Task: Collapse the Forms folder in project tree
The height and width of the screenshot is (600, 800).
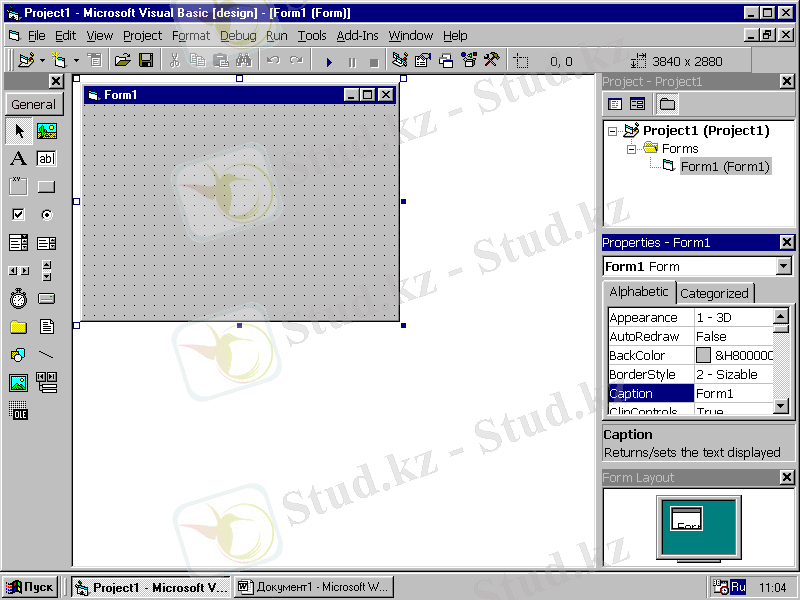Action: [631, 149]
